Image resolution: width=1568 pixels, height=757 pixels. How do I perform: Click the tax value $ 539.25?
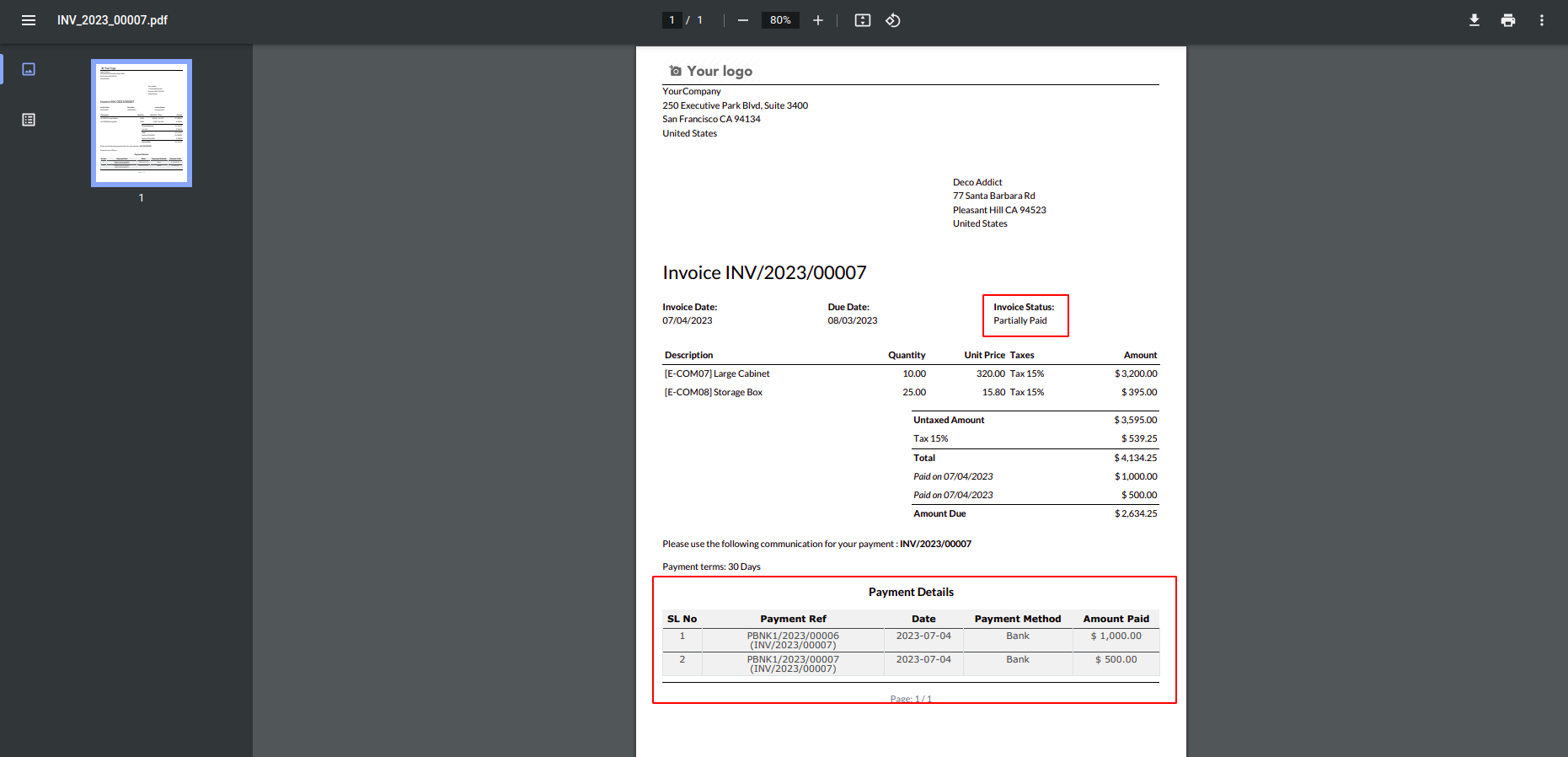tap(1139, 439)
